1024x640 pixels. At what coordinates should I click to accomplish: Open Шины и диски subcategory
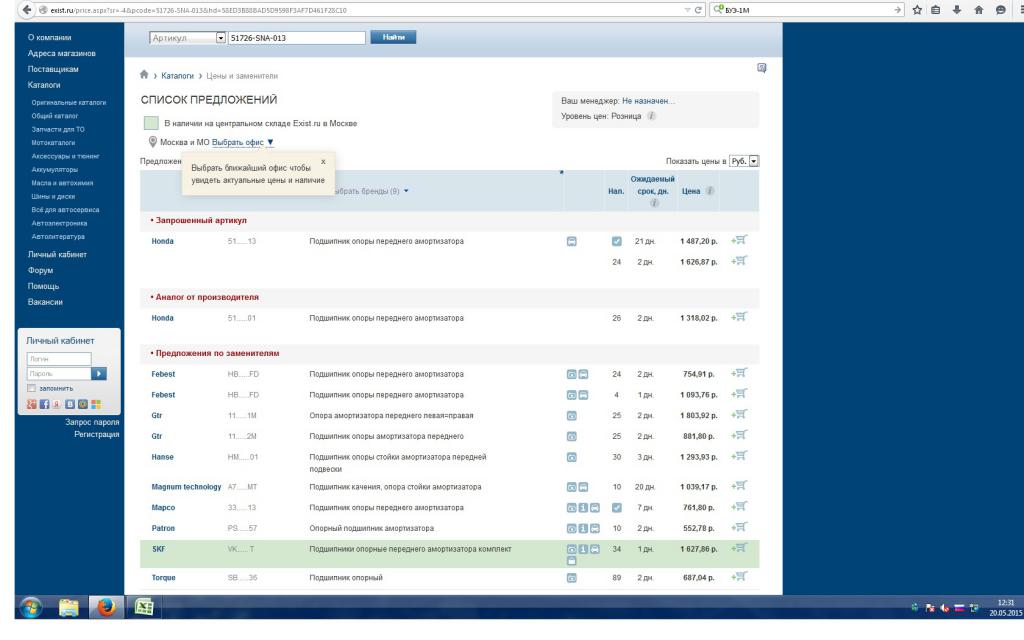pyautogui.click(x=53, y=196)
